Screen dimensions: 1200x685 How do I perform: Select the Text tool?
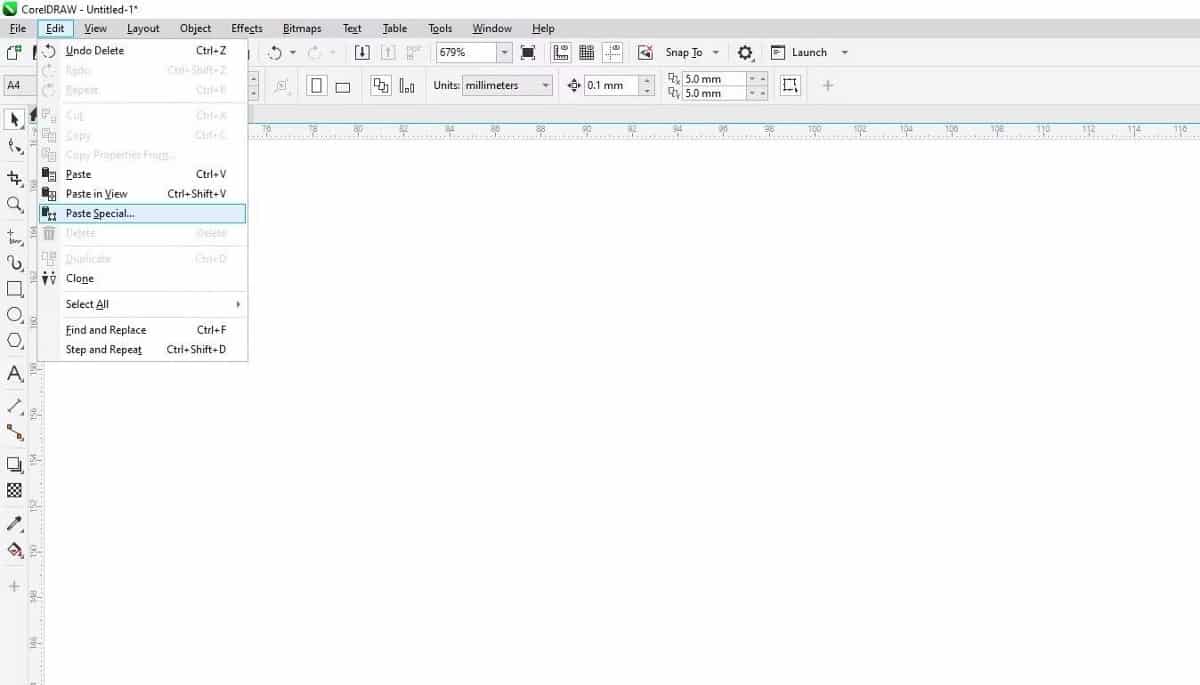(14, 374)
